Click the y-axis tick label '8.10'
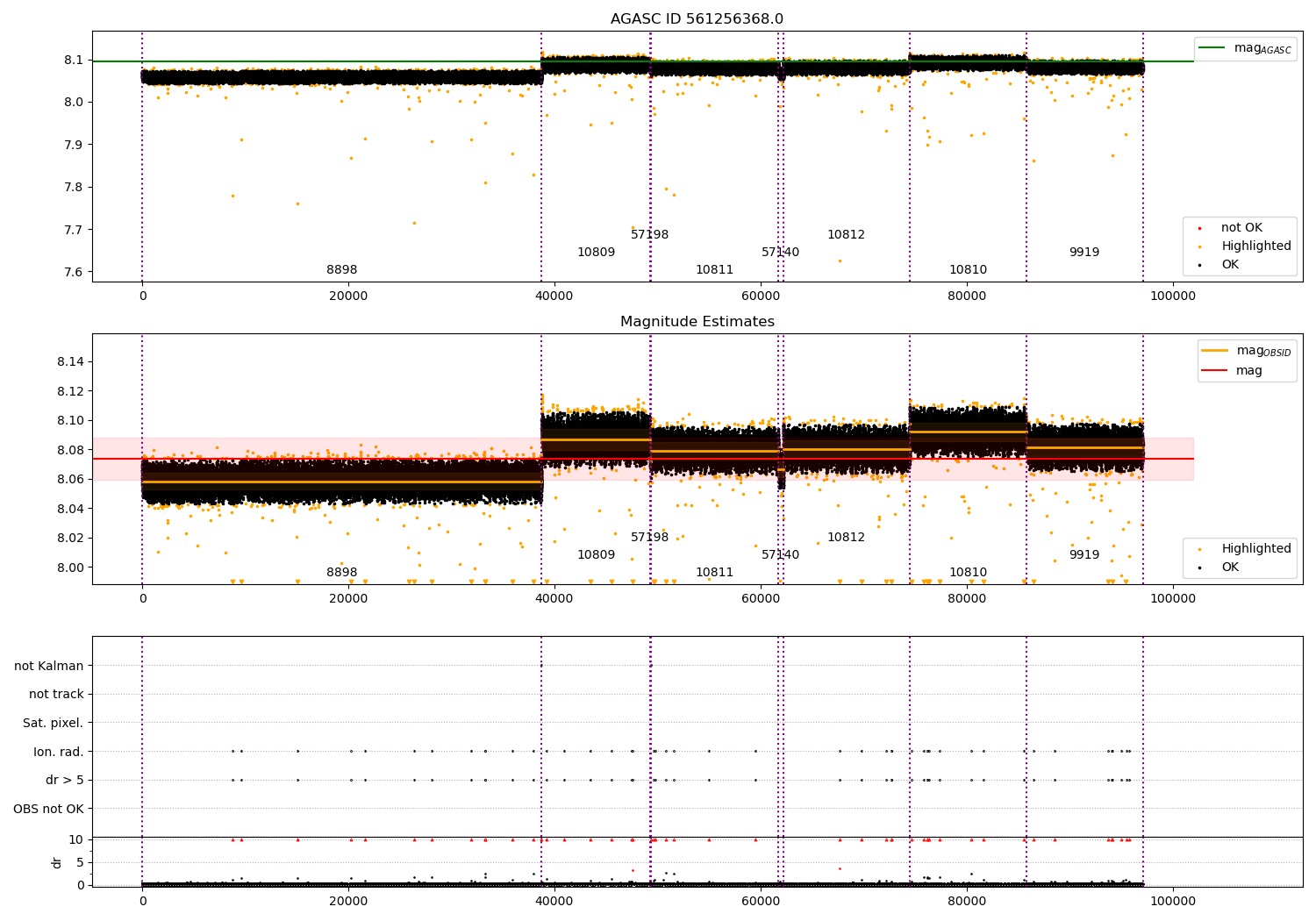Screen dimensions: 1316x921 click(71, 421)
